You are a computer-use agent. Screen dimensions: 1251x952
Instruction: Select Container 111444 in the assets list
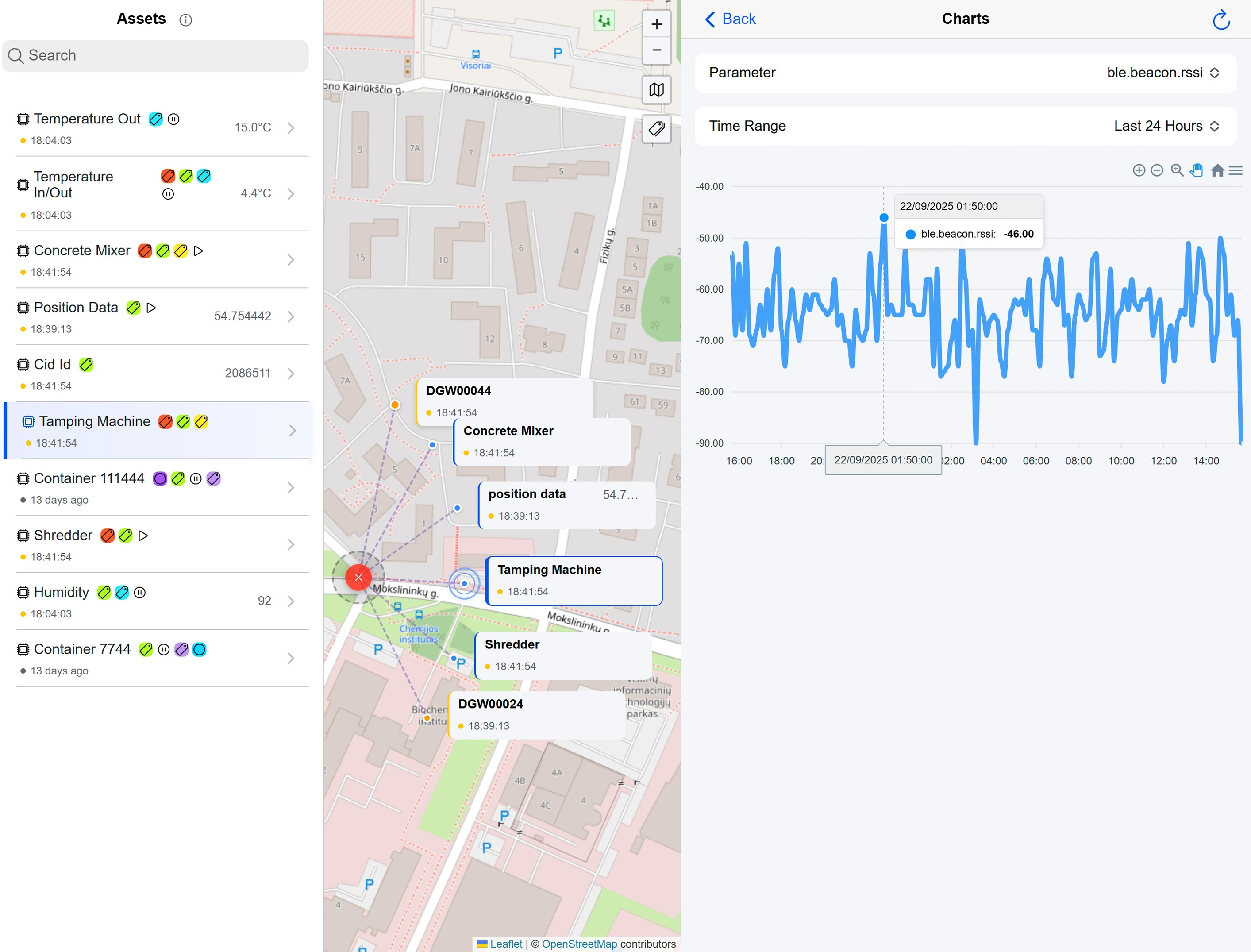coord(89,479)
